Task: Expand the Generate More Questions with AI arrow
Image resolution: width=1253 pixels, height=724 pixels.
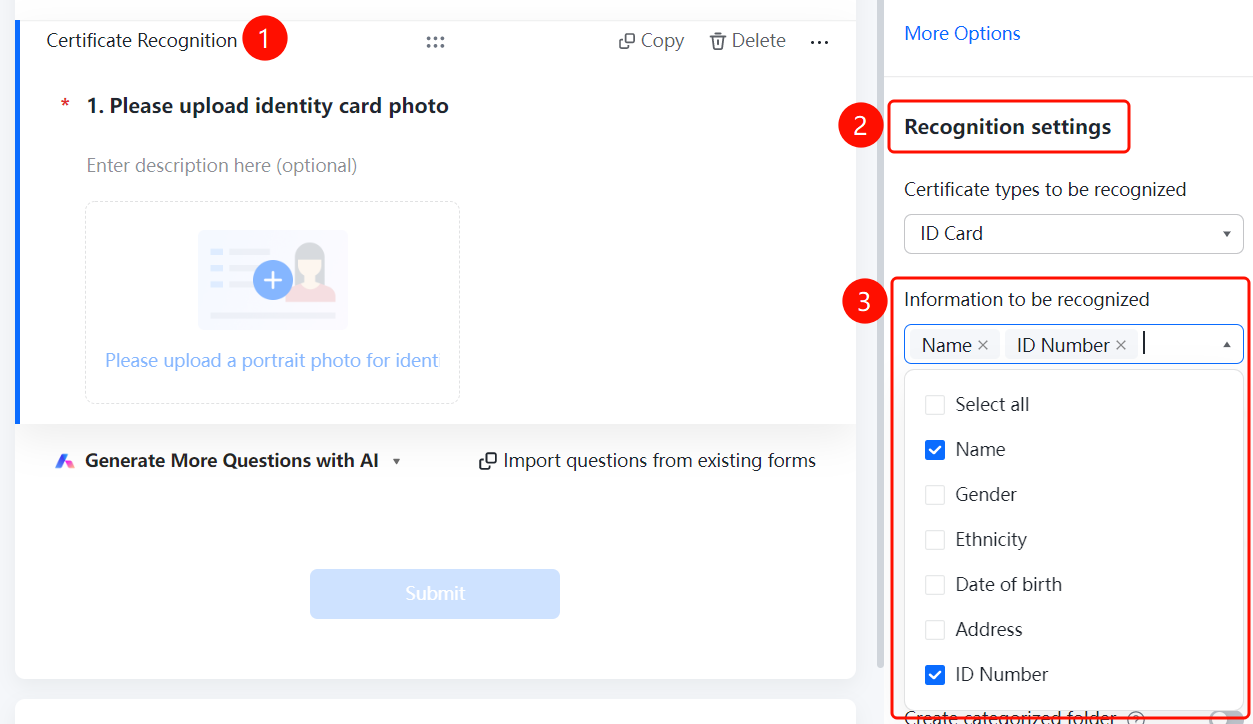Action: pyautogui.click(x=397, y=462)
